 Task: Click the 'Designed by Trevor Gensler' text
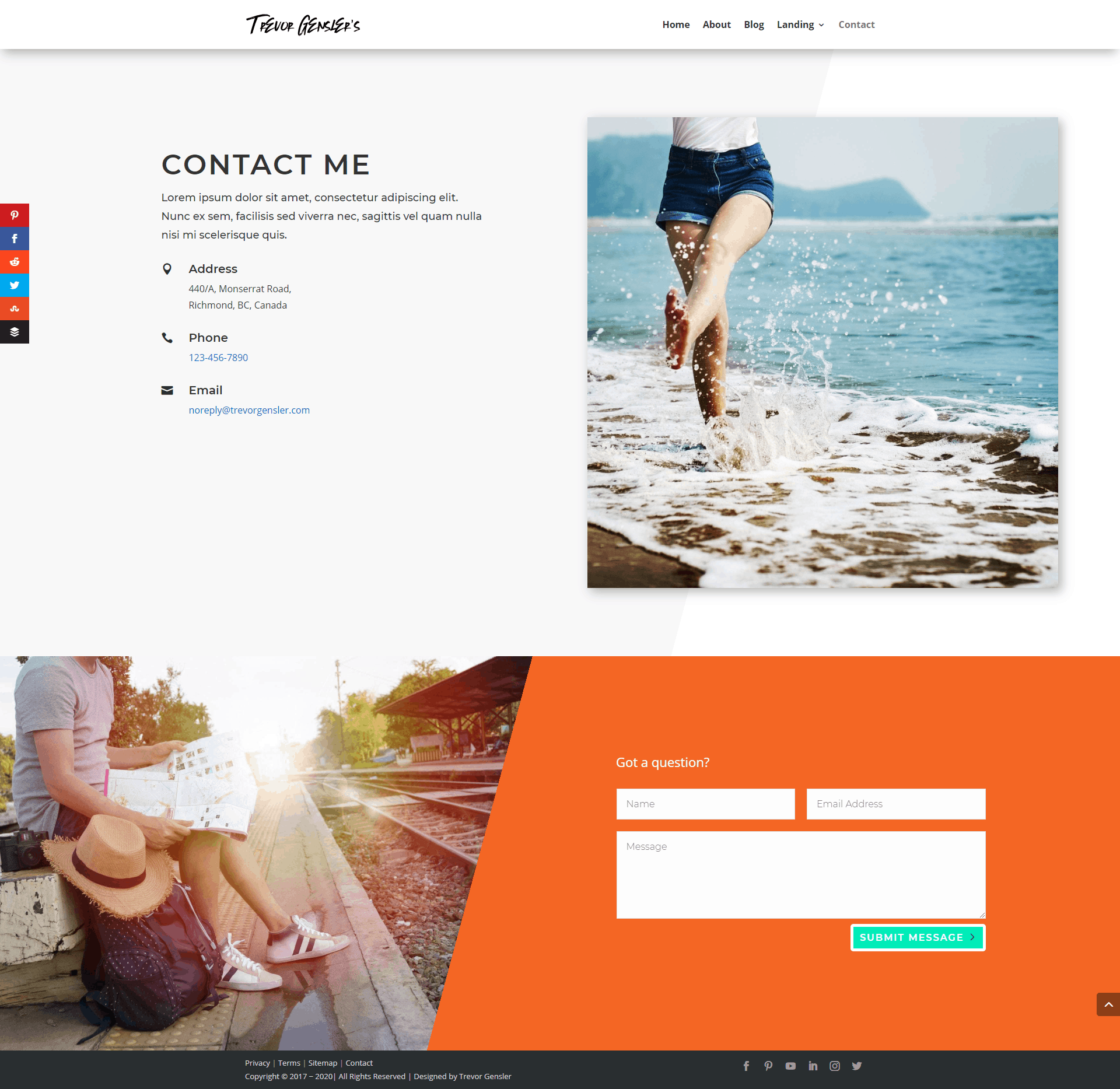tap(463, 1076)
